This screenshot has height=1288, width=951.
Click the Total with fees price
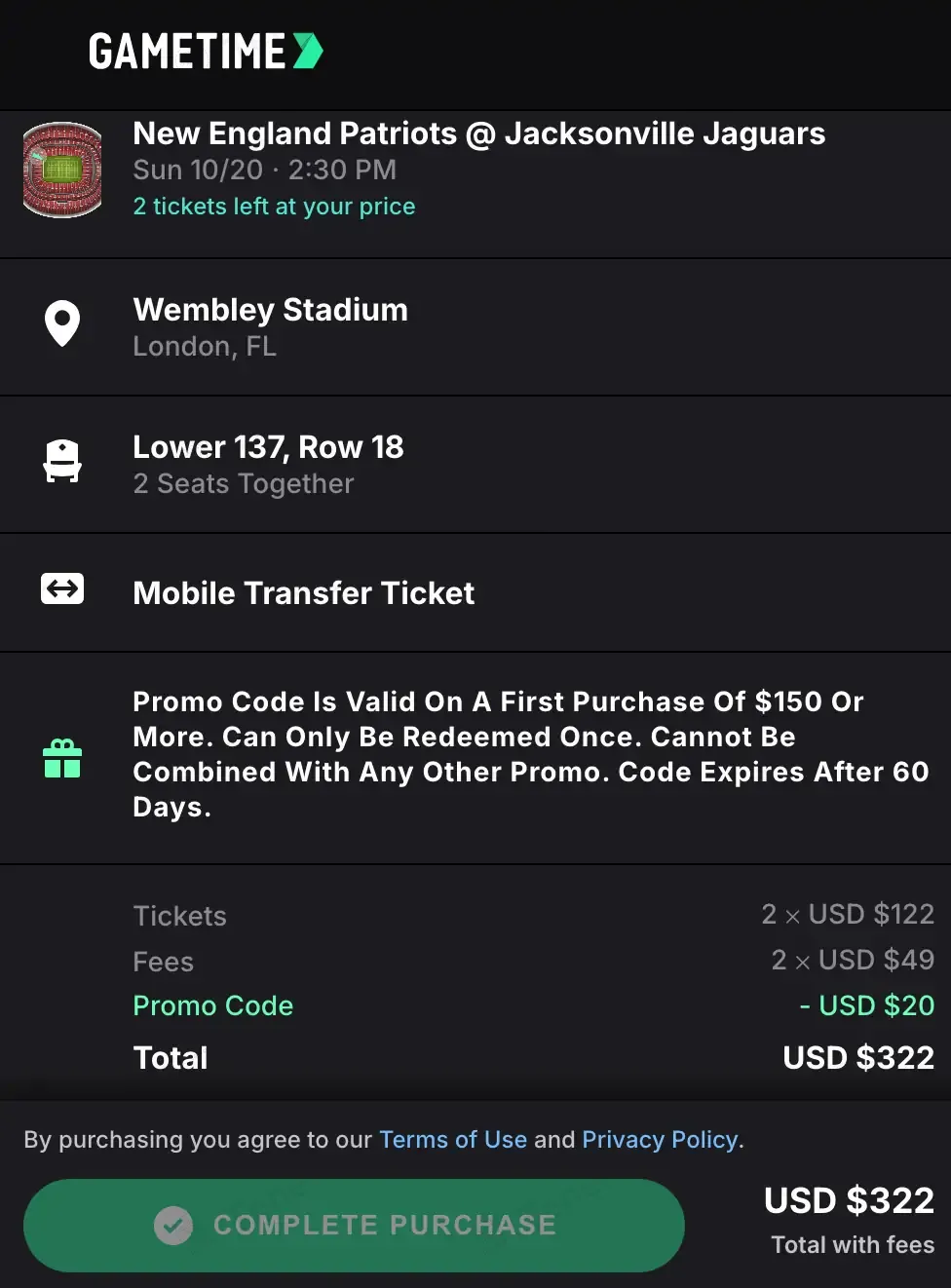[x=849, y=1202]
